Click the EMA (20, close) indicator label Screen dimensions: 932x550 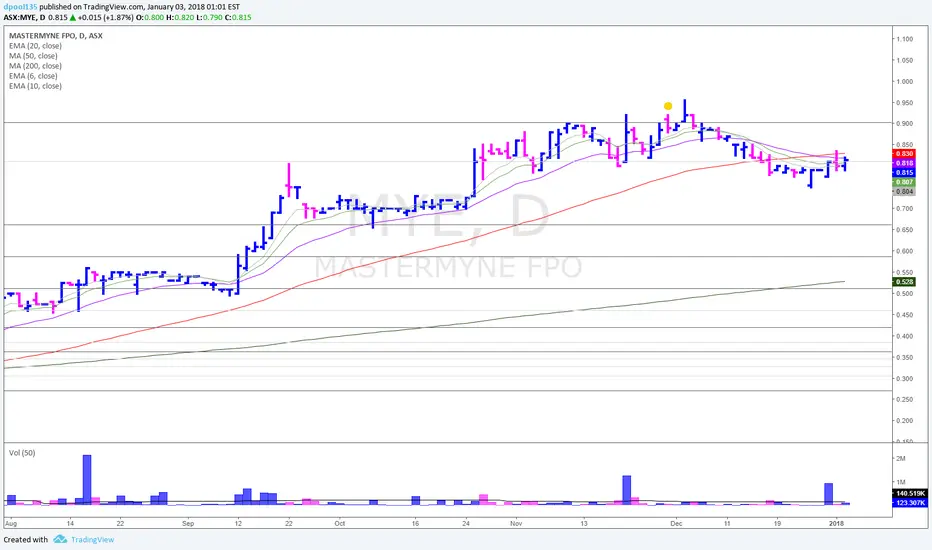pyautogui.click(x=35, y=46)
